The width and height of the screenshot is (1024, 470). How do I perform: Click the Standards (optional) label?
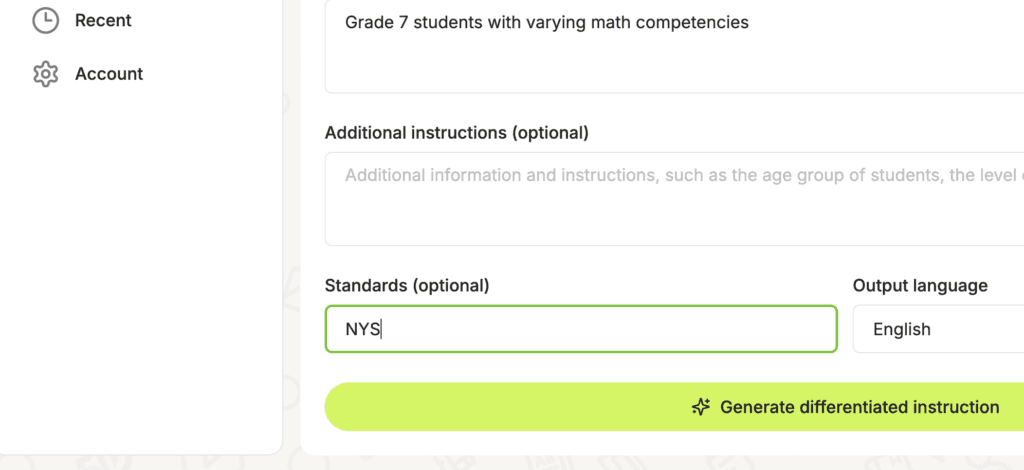pyautogui.click(x=407, y=286)
